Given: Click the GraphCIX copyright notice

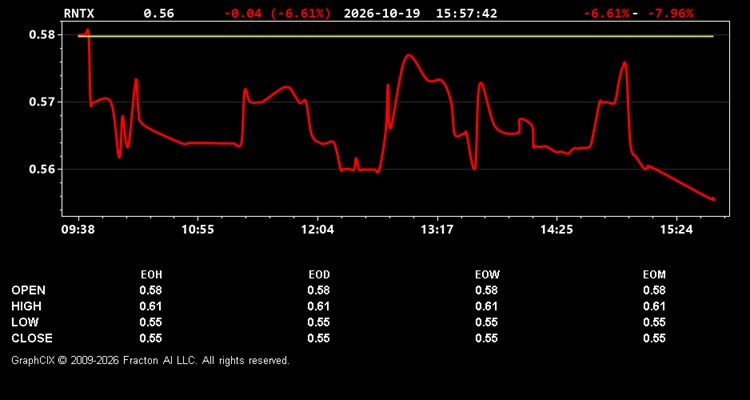Looking at the screenshot, I should [150, 360].
